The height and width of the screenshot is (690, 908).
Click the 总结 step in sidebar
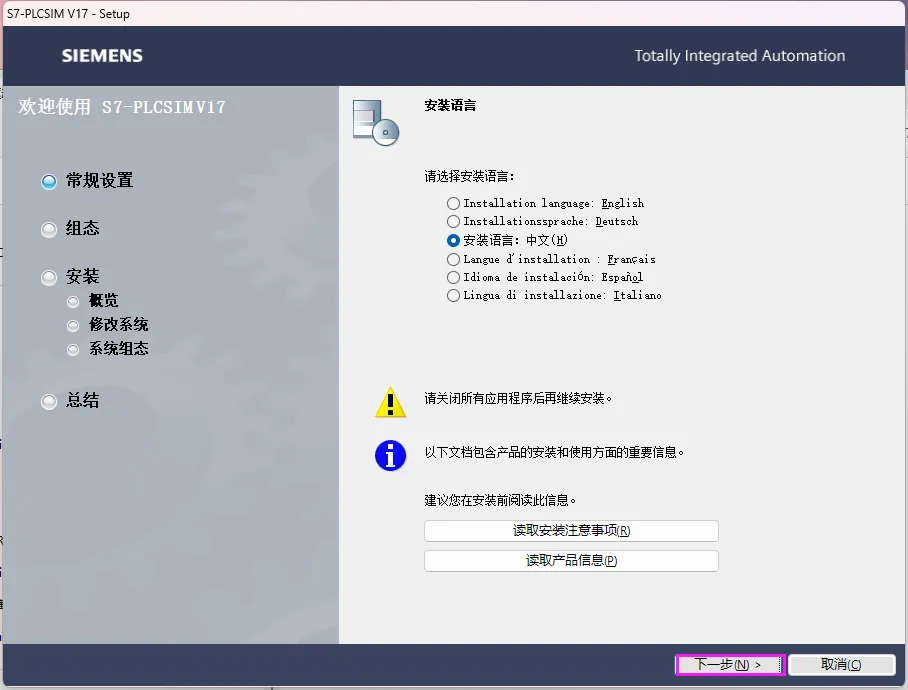pyautogui.click(x=70, y=401)
